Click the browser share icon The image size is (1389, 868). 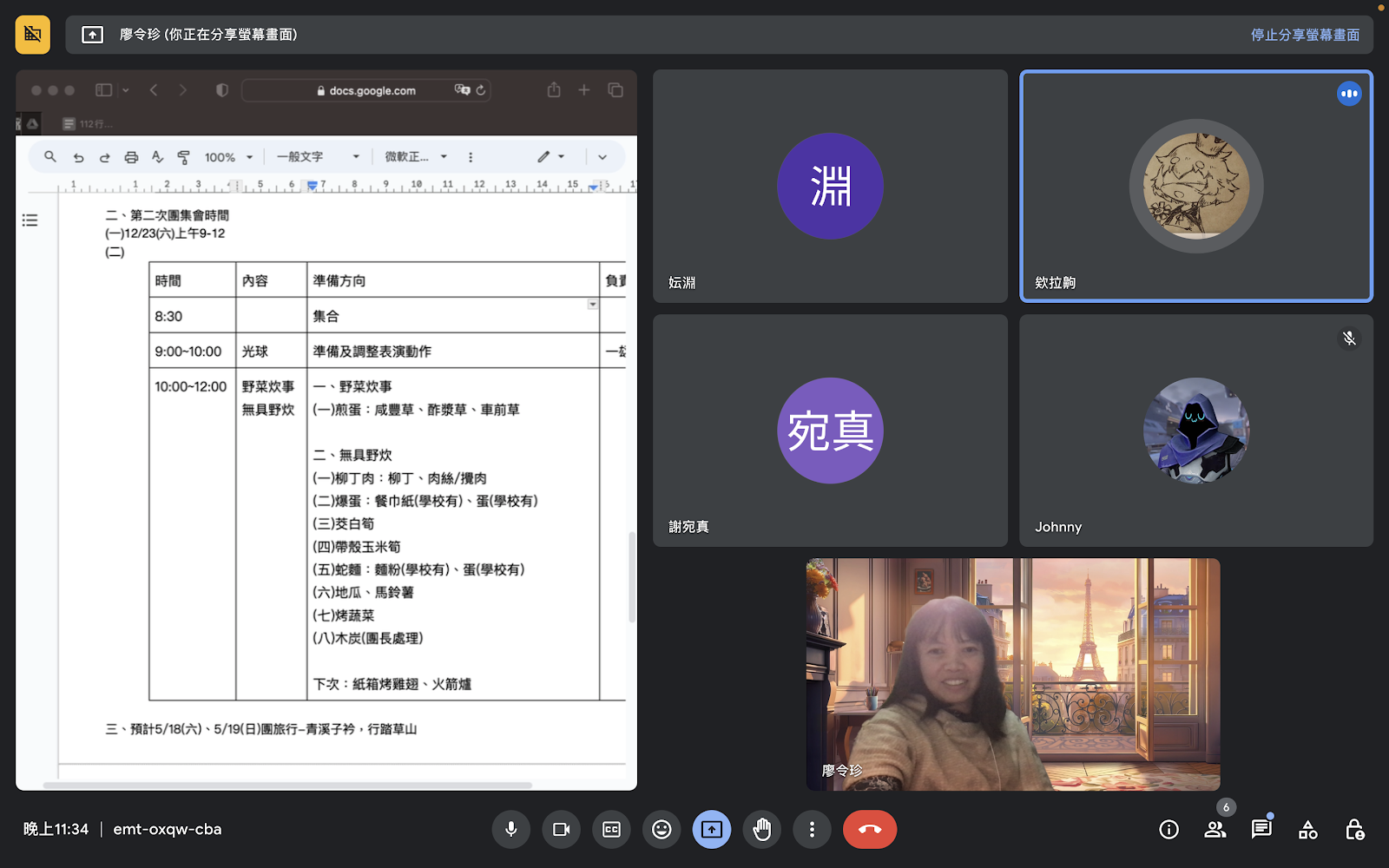tap(554, 89)
